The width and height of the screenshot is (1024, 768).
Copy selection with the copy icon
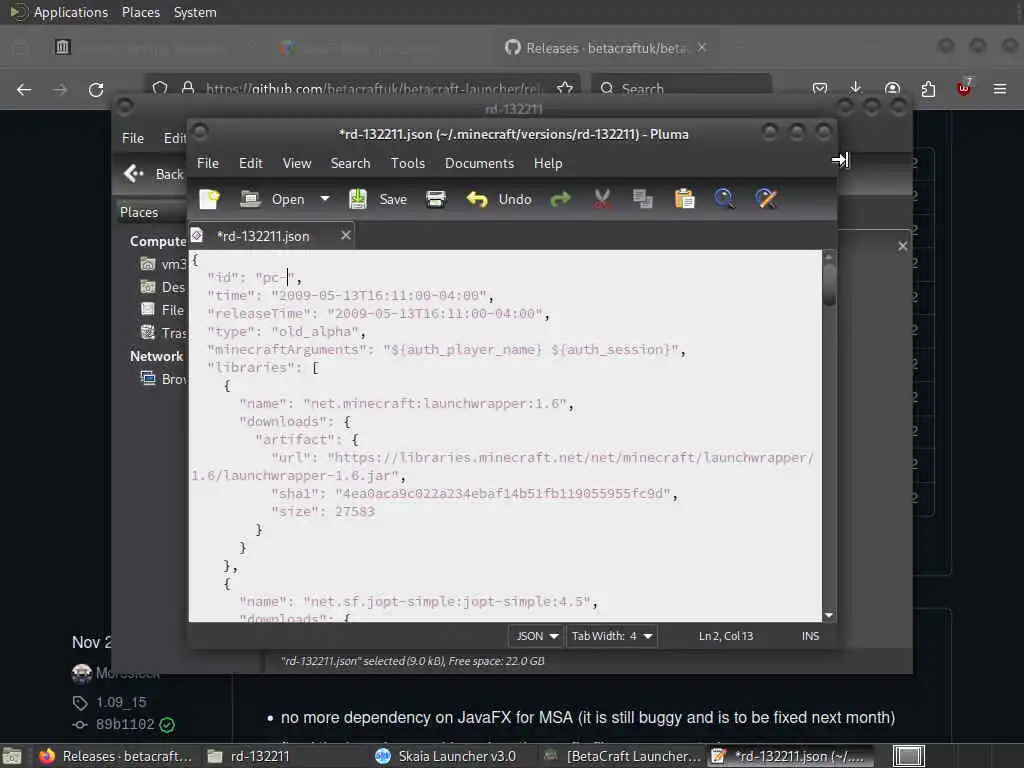(x=643, y=199)
